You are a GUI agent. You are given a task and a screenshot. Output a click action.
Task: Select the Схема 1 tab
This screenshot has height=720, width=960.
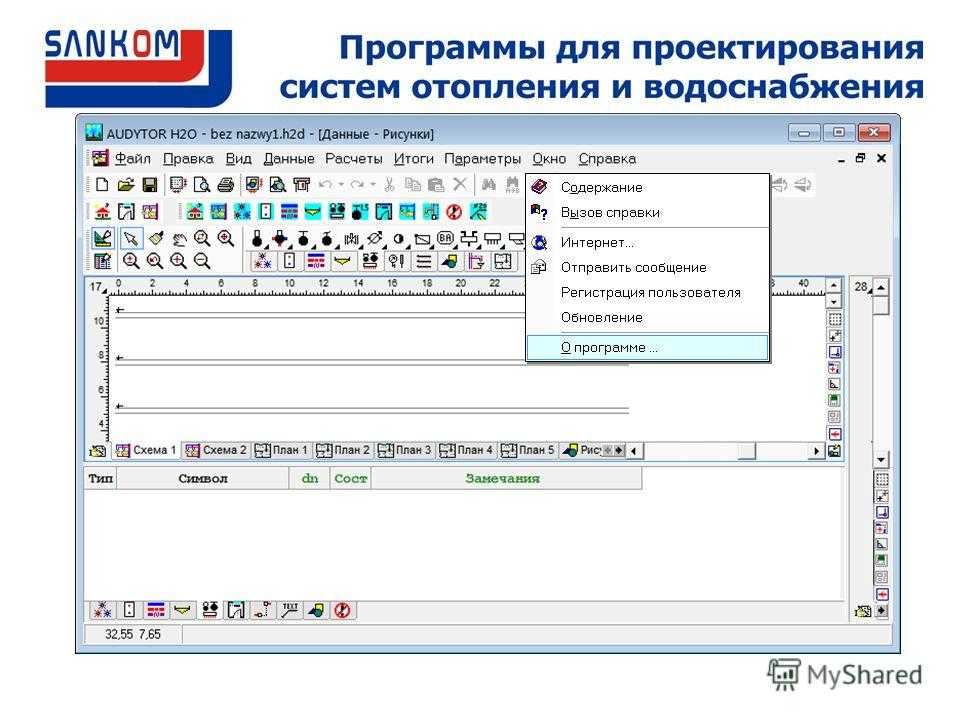pyautogui.click(x=146, y=450)
